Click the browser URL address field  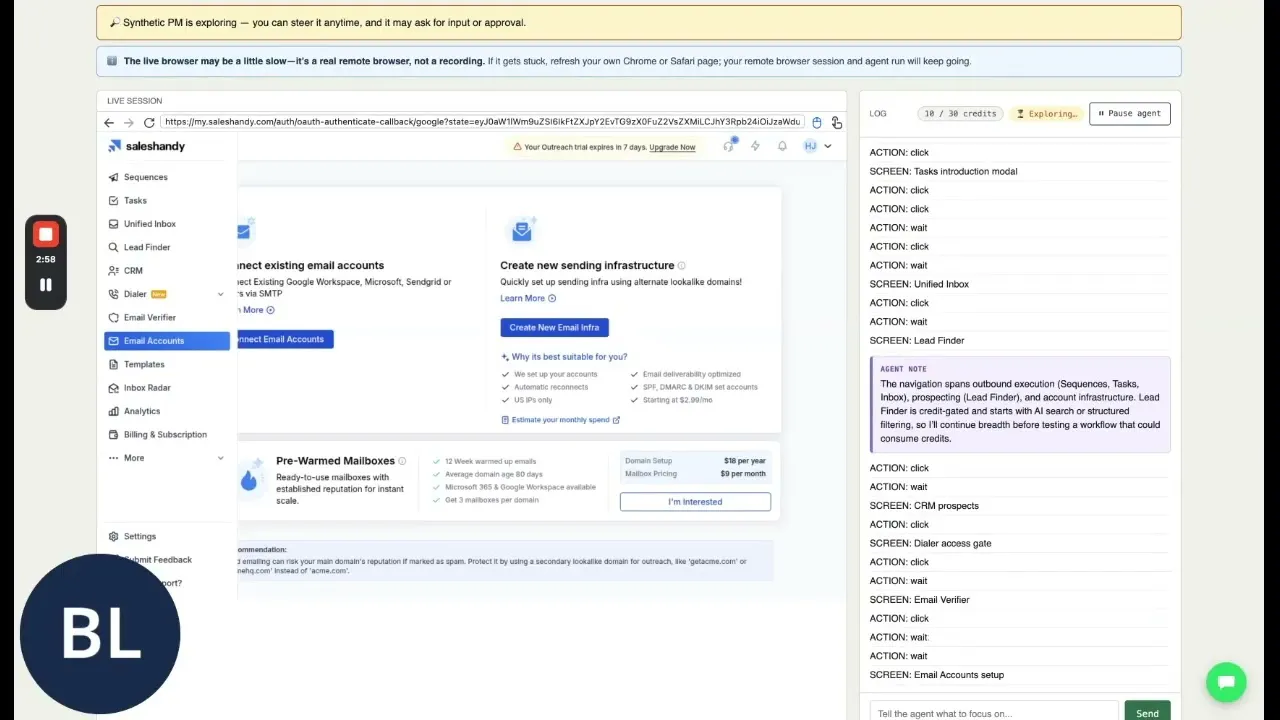(483, 122)
